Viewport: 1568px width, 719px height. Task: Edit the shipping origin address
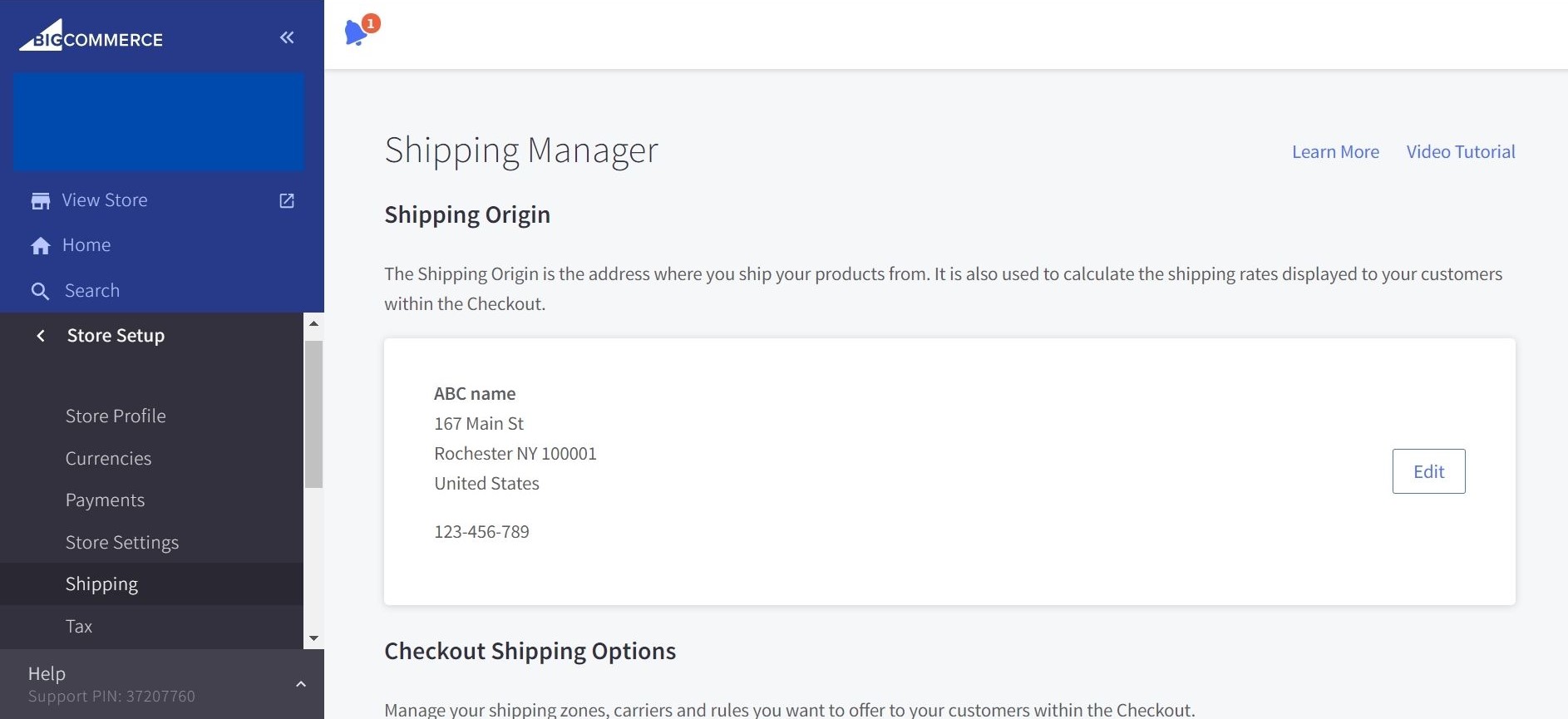(1428, 471)
